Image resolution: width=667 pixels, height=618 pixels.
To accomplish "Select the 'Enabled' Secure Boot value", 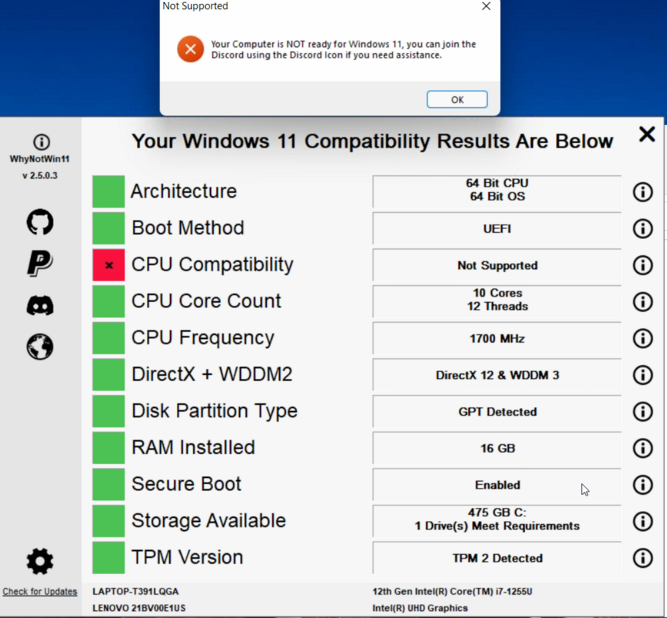I will point(497,484).
